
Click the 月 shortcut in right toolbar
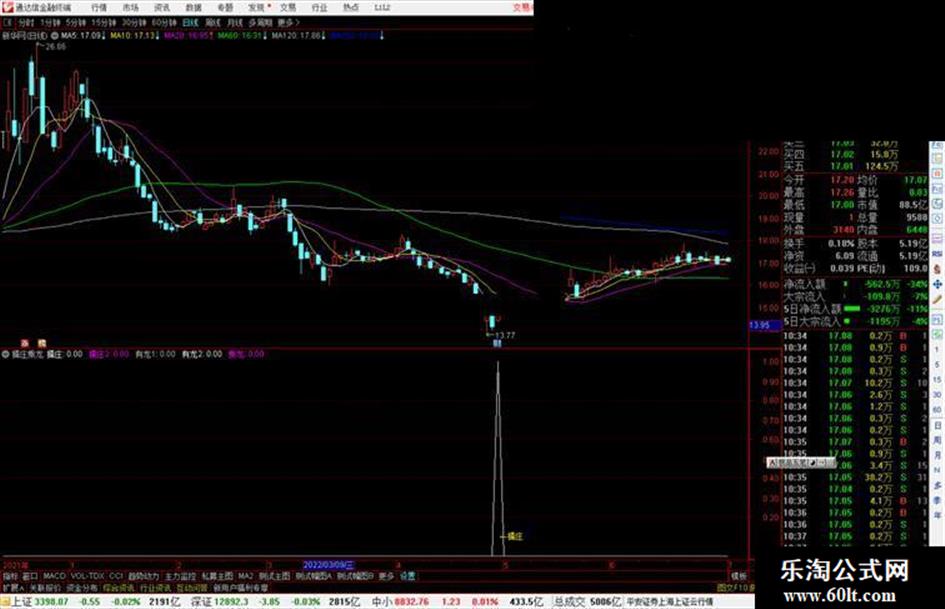937,455
